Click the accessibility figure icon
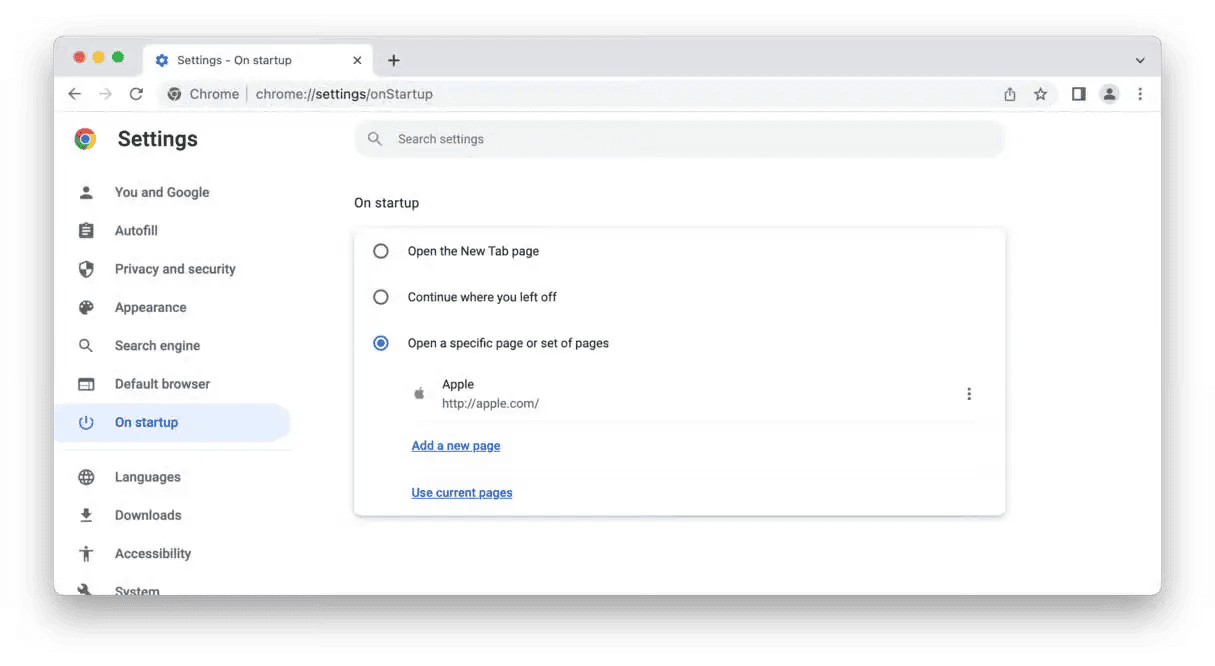Image resolution: width=1215 pixels, height=666 pixels. click(x=86, y=553)
